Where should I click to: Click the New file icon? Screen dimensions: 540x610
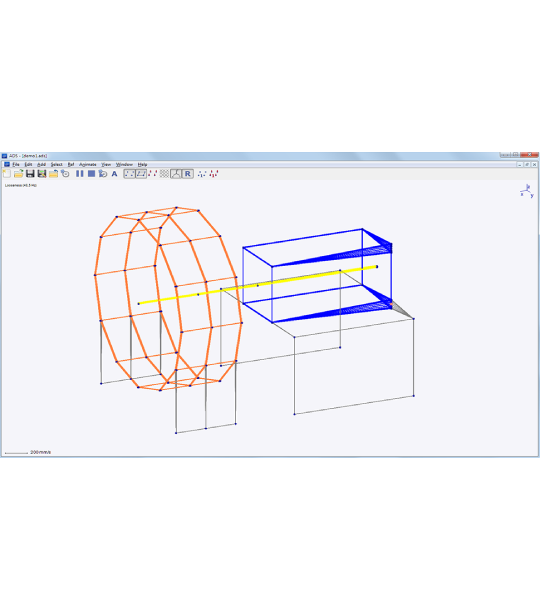click(7, 174)
